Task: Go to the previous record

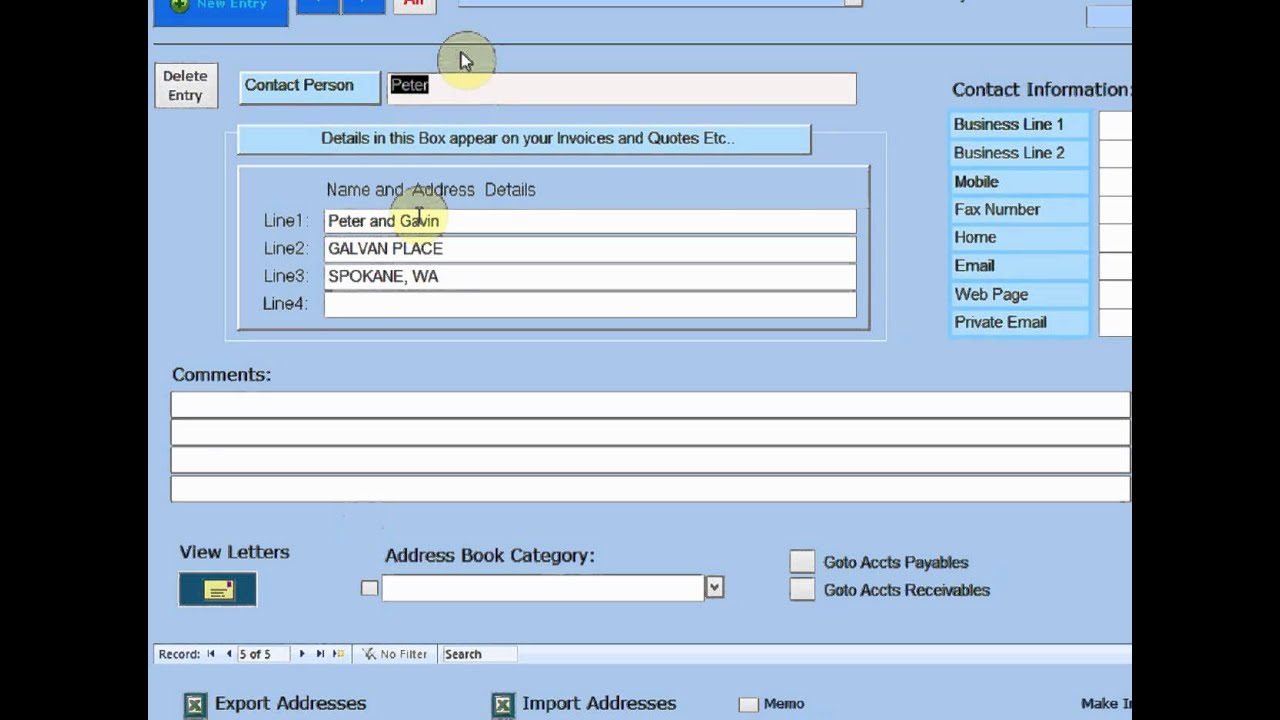Action: tap(228, 654)
